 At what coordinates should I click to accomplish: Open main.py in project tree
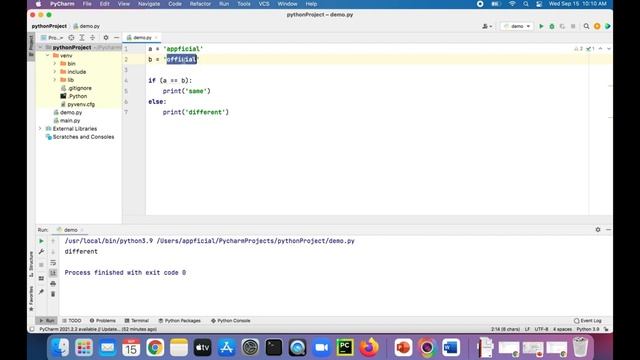tap(67, 120)
